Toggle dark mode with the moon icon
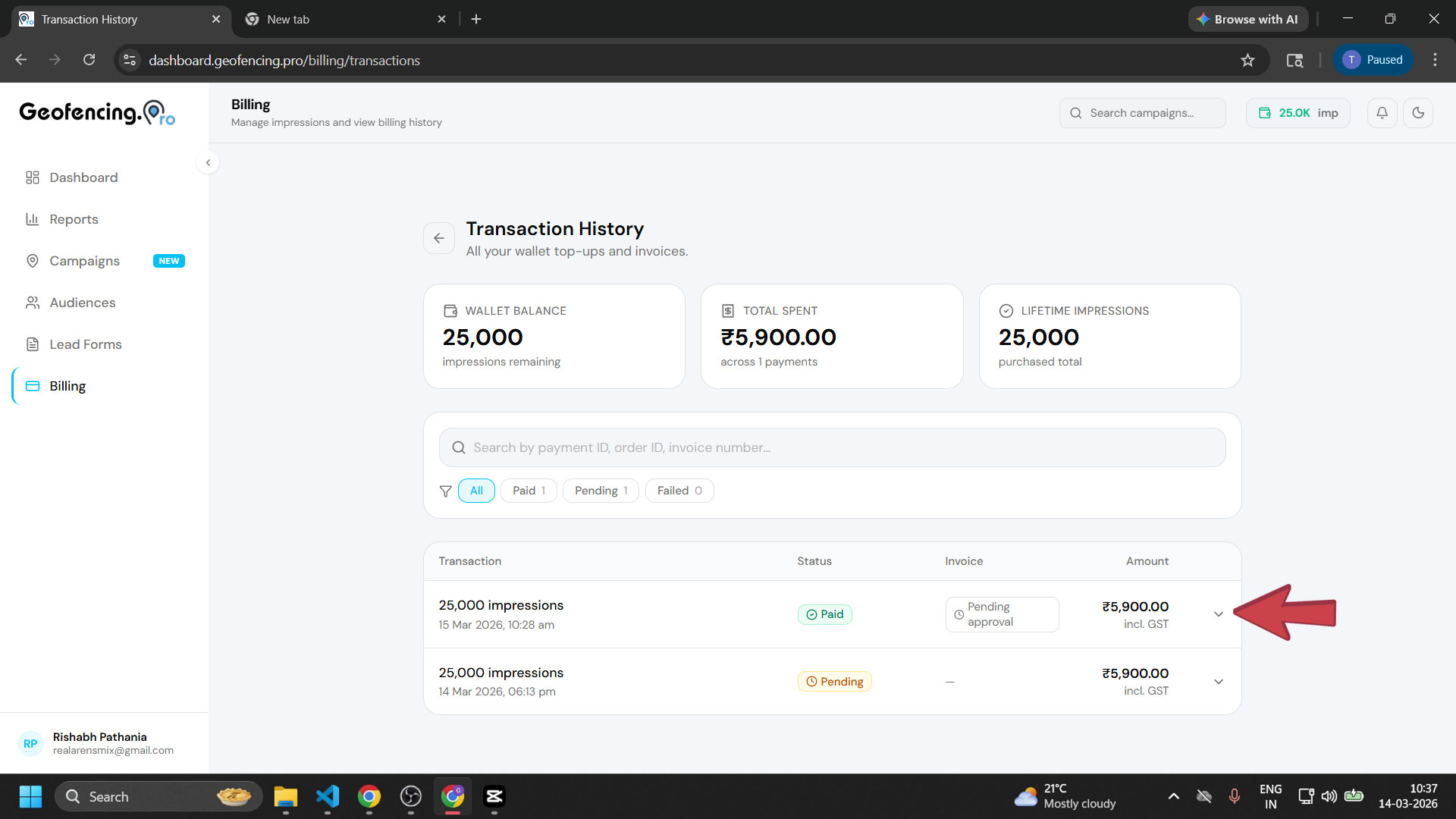1456x819 pixels. pos(1419,112)
